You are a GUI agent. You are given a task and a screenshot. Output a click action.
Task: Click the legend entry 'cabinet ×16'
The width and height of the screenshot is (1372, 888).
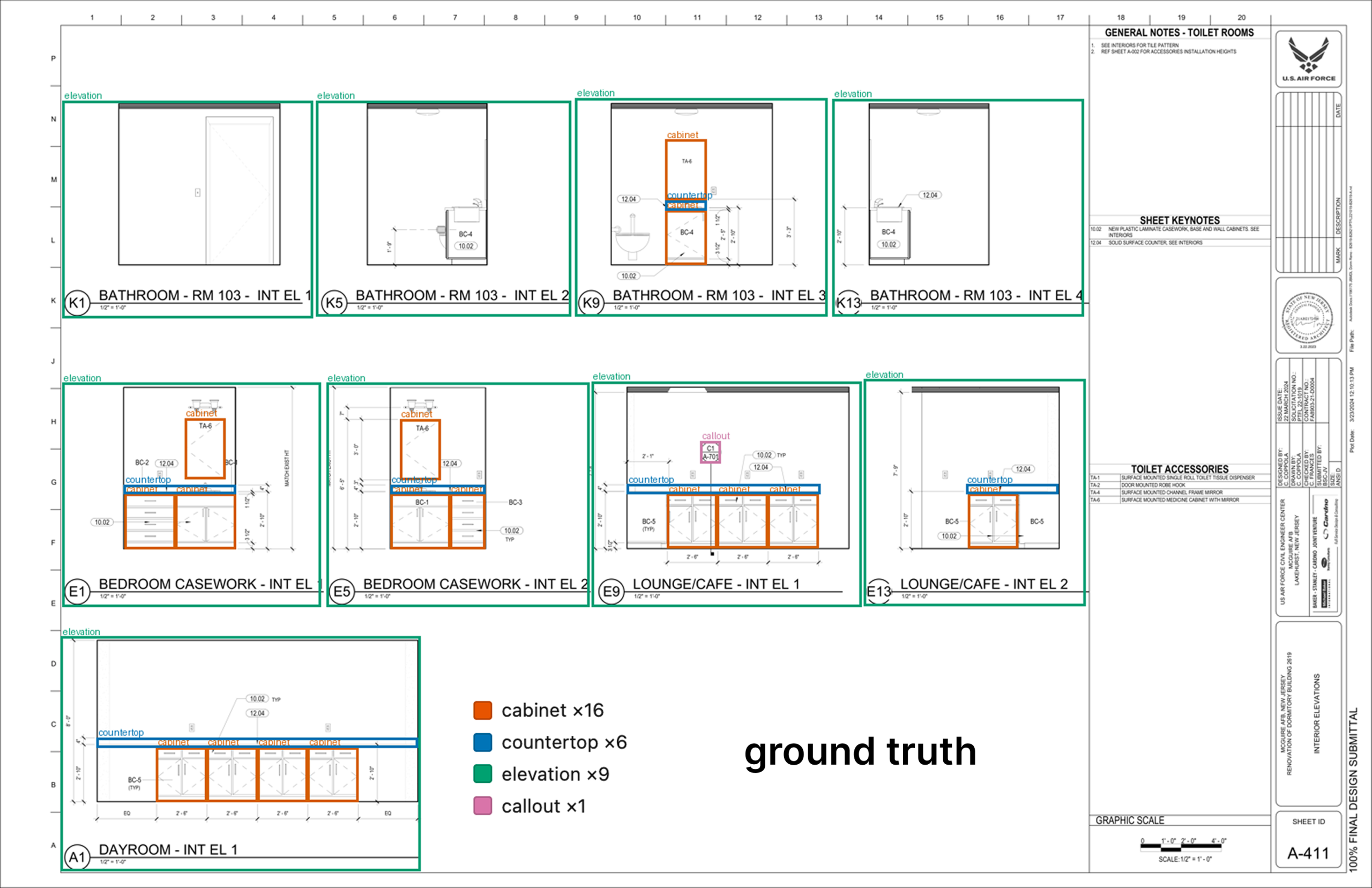[x=539, y=711]
